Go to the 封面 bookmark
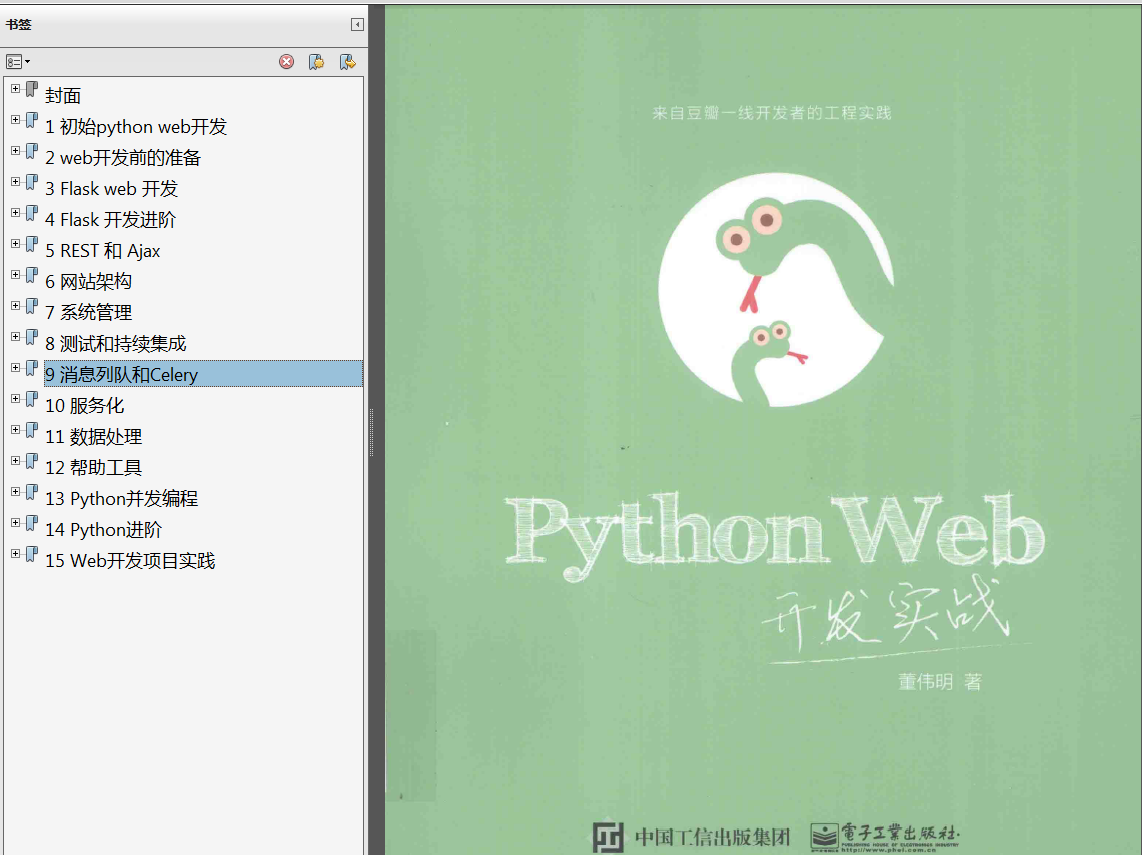1142x855 pixels. [63, 95]
